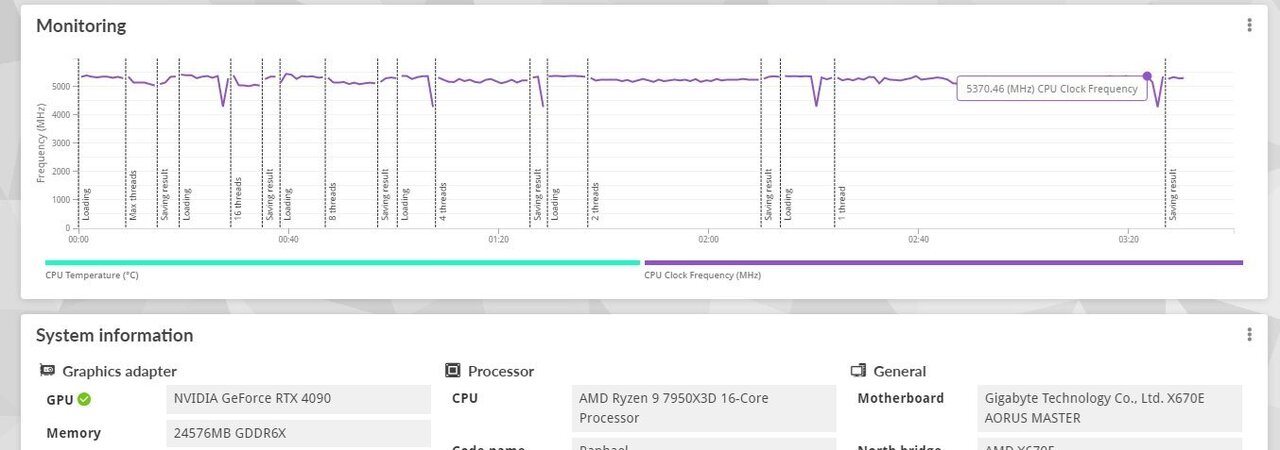This screenshot has height=450, width=1280.
Task: Open the System information three-dot menu
Action: (x=1249, y=335)
